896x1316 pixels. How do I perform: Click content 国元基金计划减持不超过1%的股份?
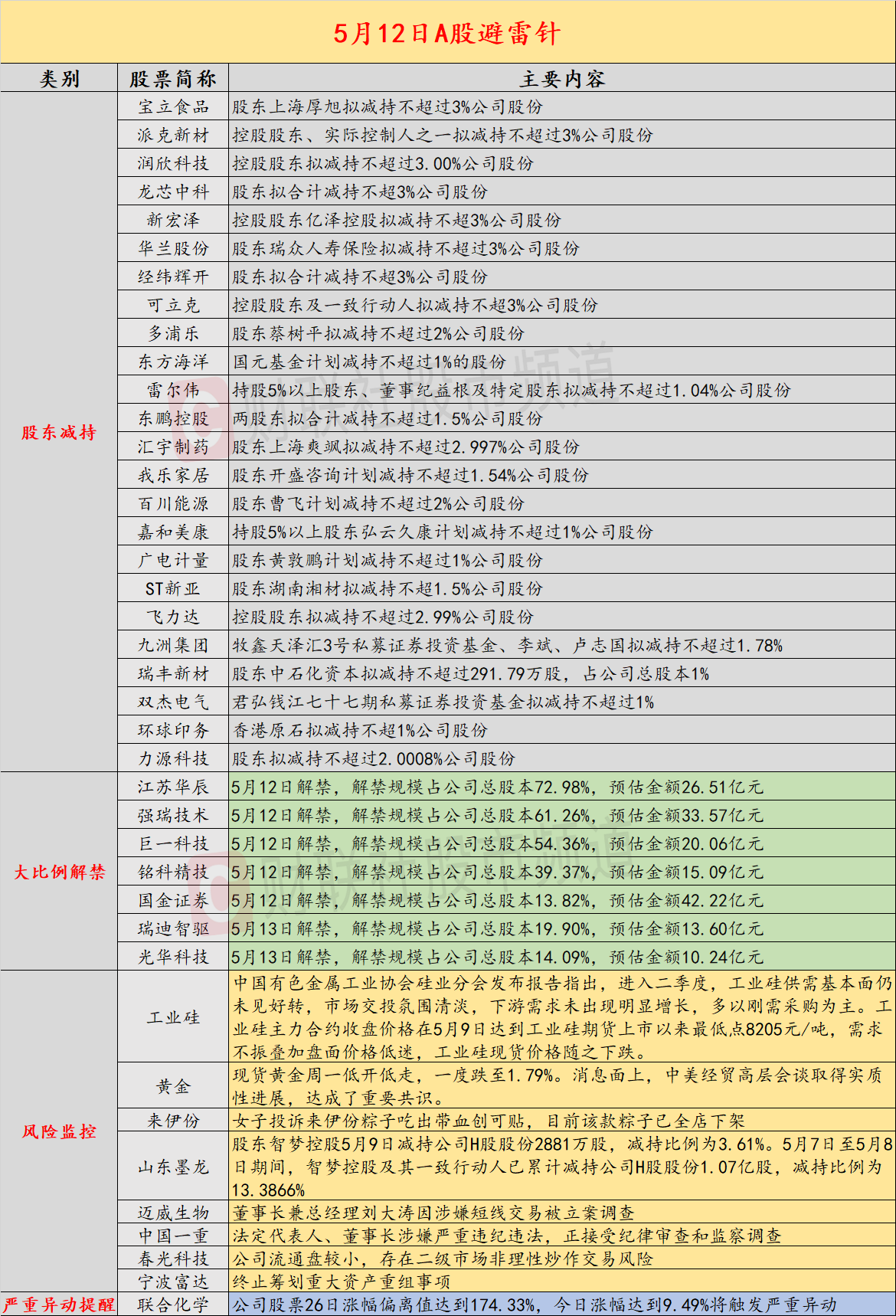point(369,362)
